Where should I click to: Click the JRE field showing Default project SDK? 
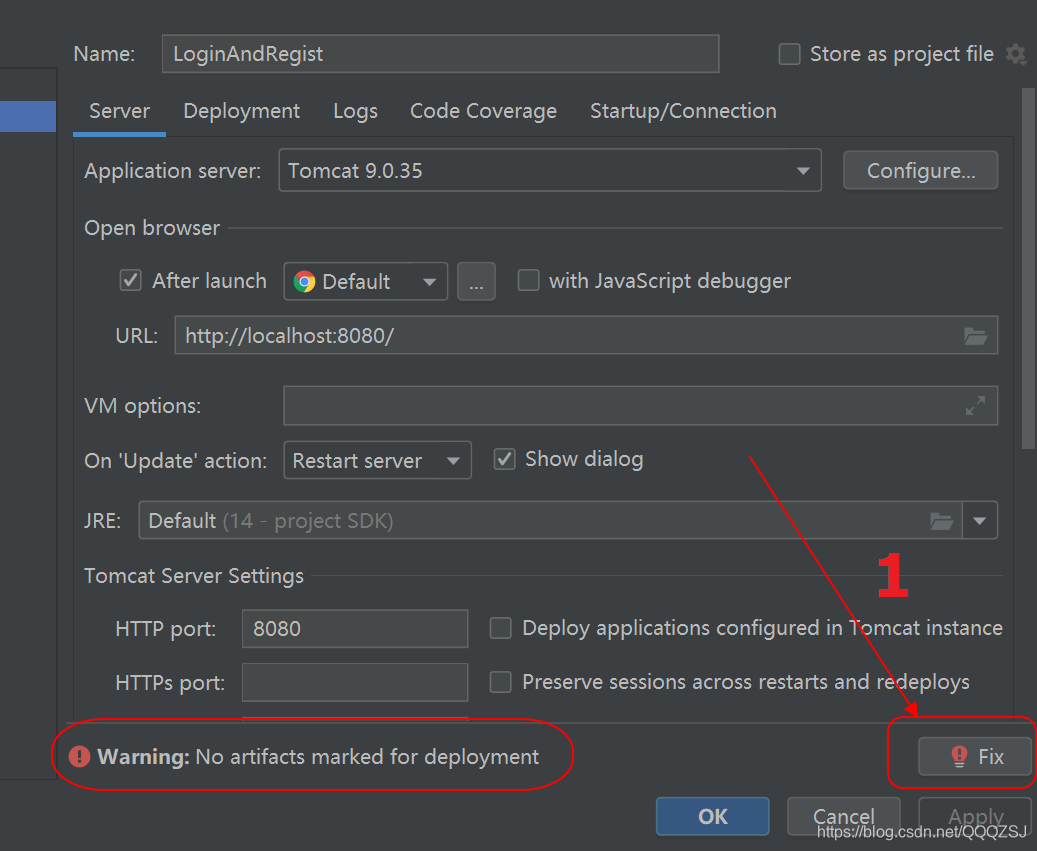click(550, 521)
